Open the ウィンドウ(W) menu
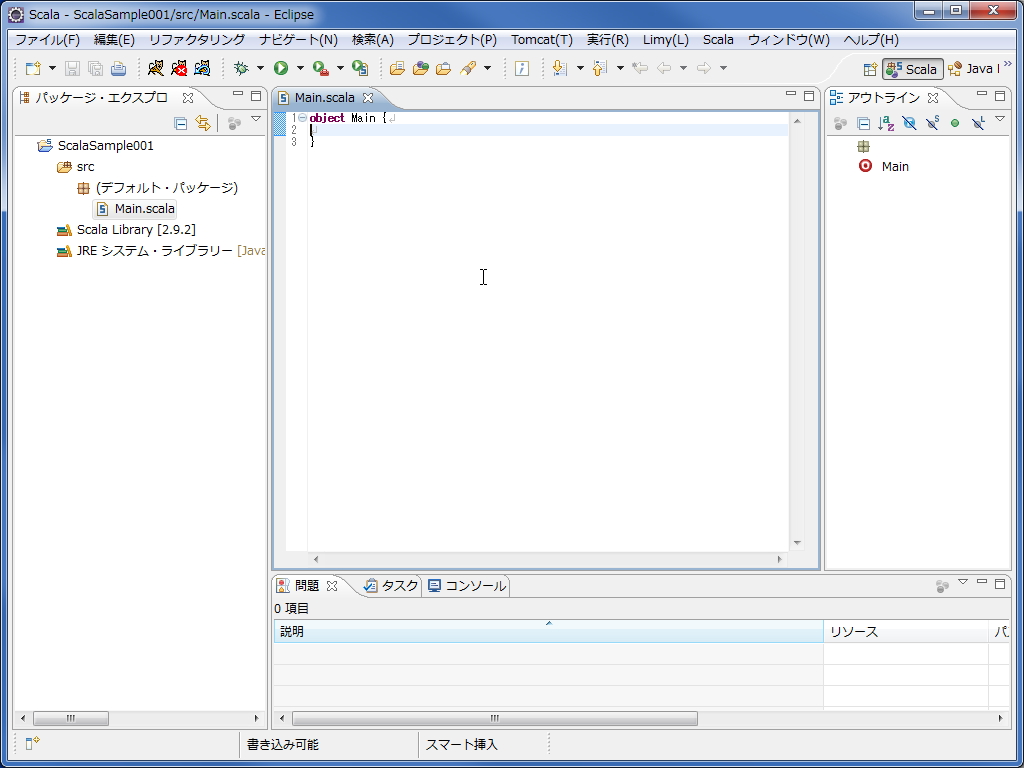The height and width of the screenshot is (768, 1024). 788,39
